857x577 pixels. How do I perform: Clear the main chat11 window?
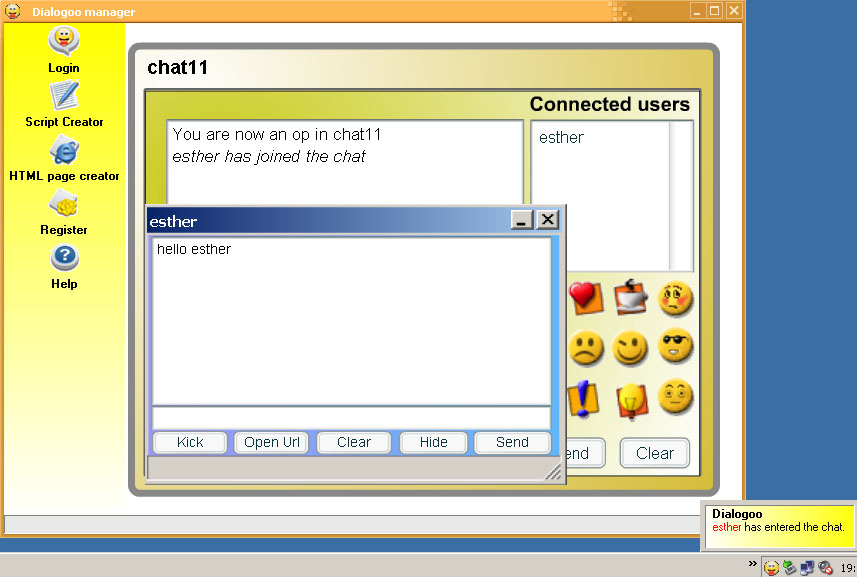point(654,453)
